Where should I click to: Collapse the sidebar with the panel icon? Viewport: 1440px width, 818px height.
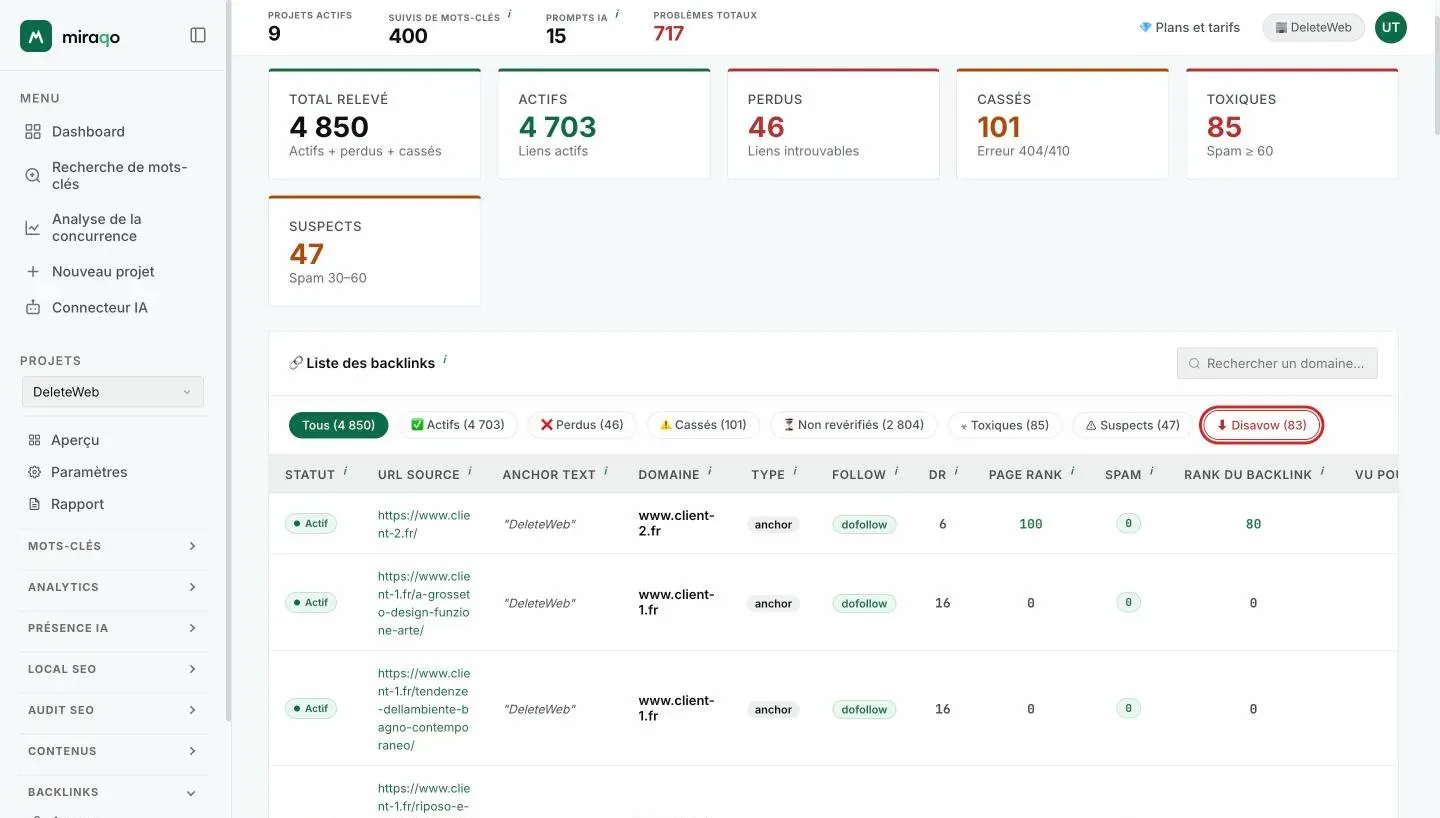coord(198,35)
